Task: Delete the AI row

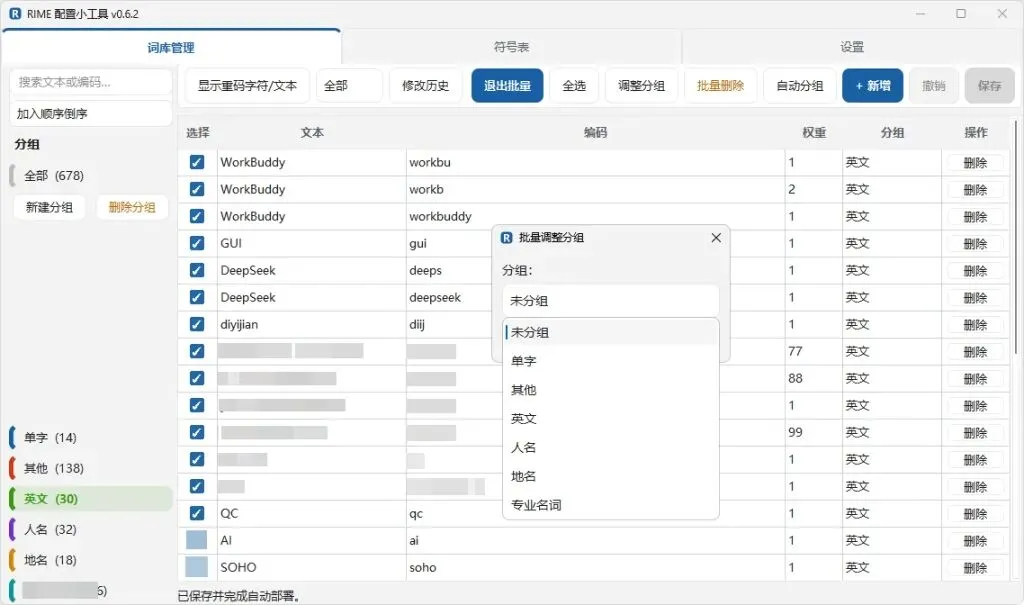Action: [x=975, y=541]
